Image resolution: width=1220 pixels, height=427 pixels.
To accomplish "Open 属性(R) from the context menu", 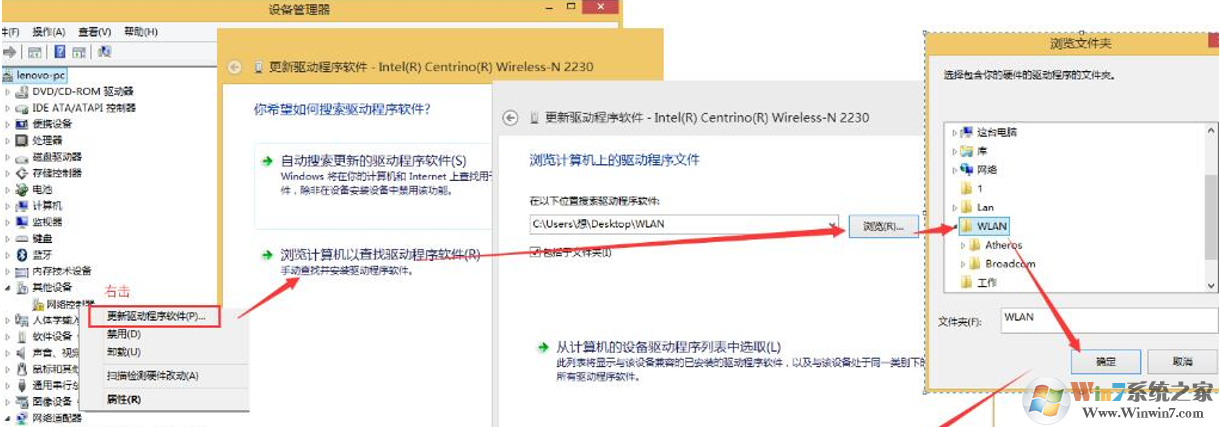I will tap(123, 399).
